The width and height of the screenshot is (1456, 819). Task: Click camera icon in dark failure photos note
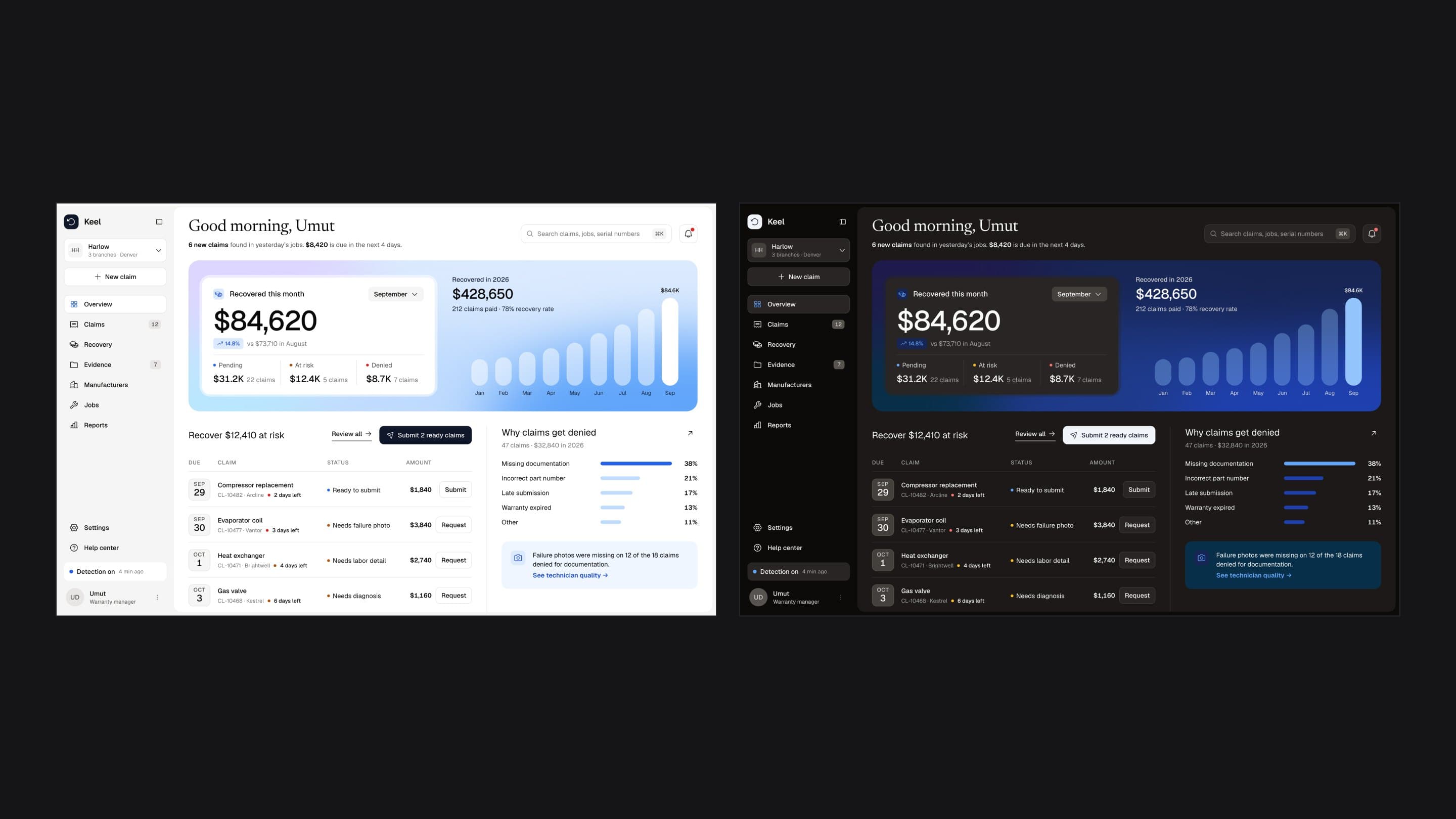(1201, 558)
